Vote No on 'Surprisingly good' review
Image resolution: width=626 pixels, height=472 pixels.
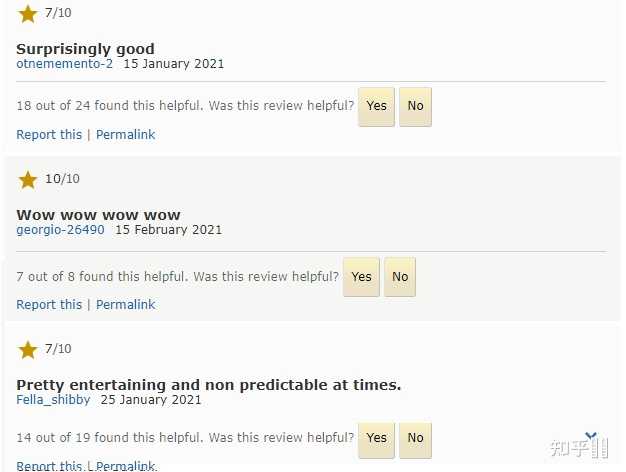415,107
